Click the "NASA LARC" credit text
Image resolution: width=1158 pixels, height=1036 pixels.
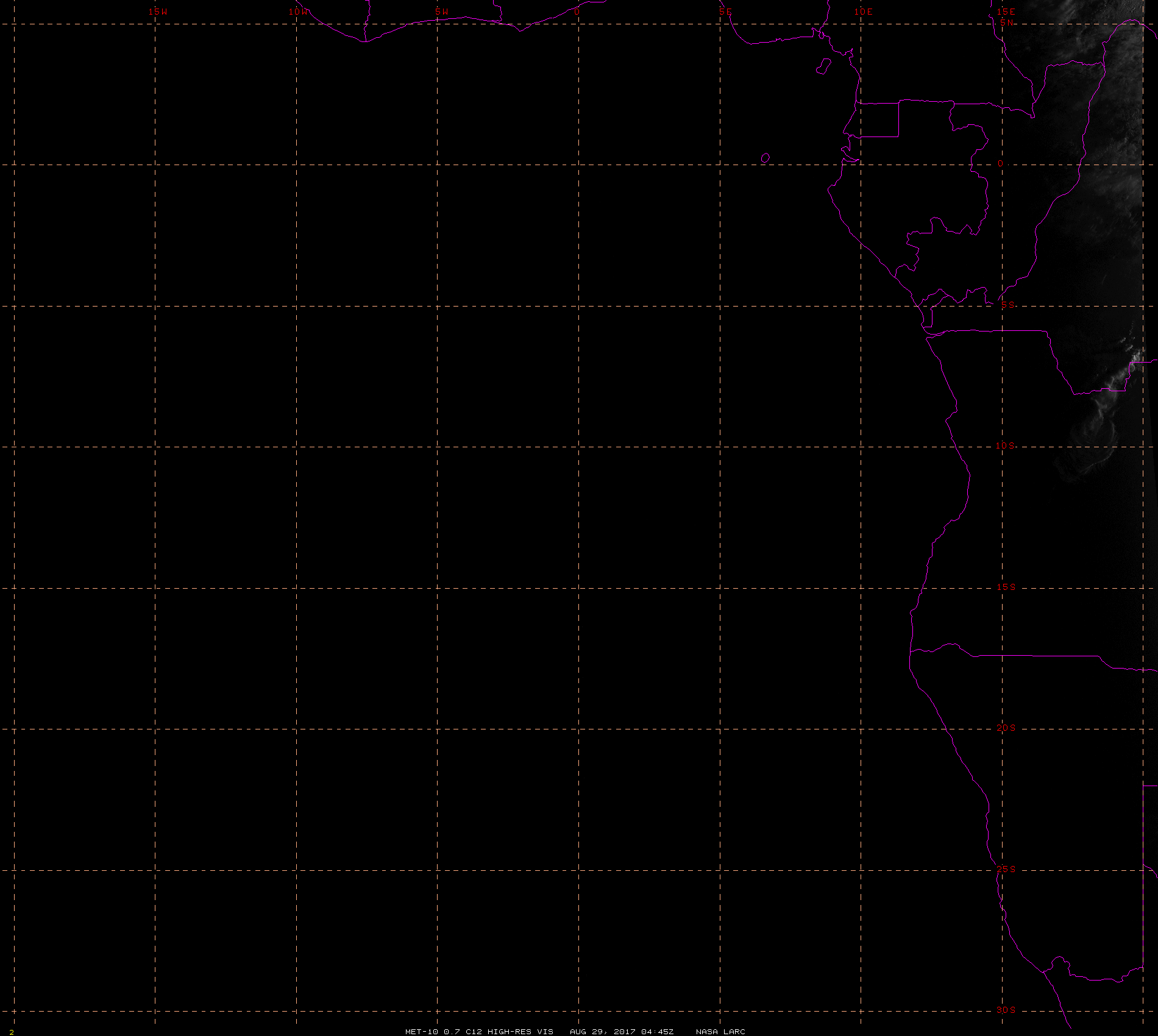(720, 1031)
